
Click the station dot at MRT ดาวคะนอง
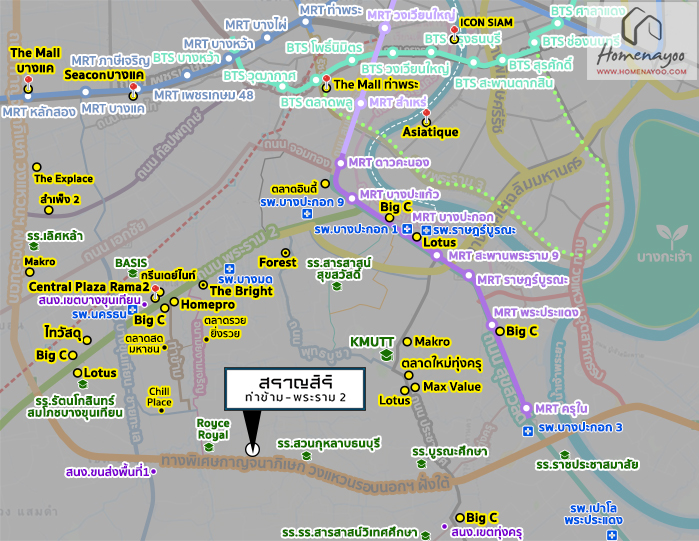(341, 163)
